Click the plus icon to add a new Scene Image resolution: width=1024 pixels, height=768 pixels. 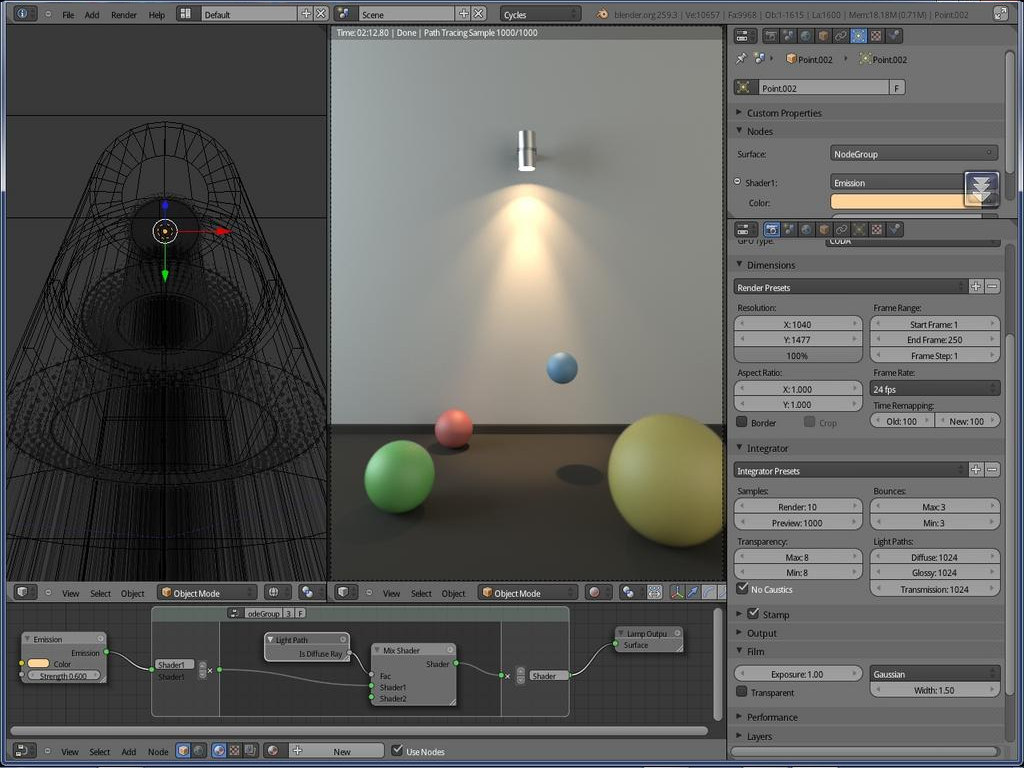click(463, 14)
